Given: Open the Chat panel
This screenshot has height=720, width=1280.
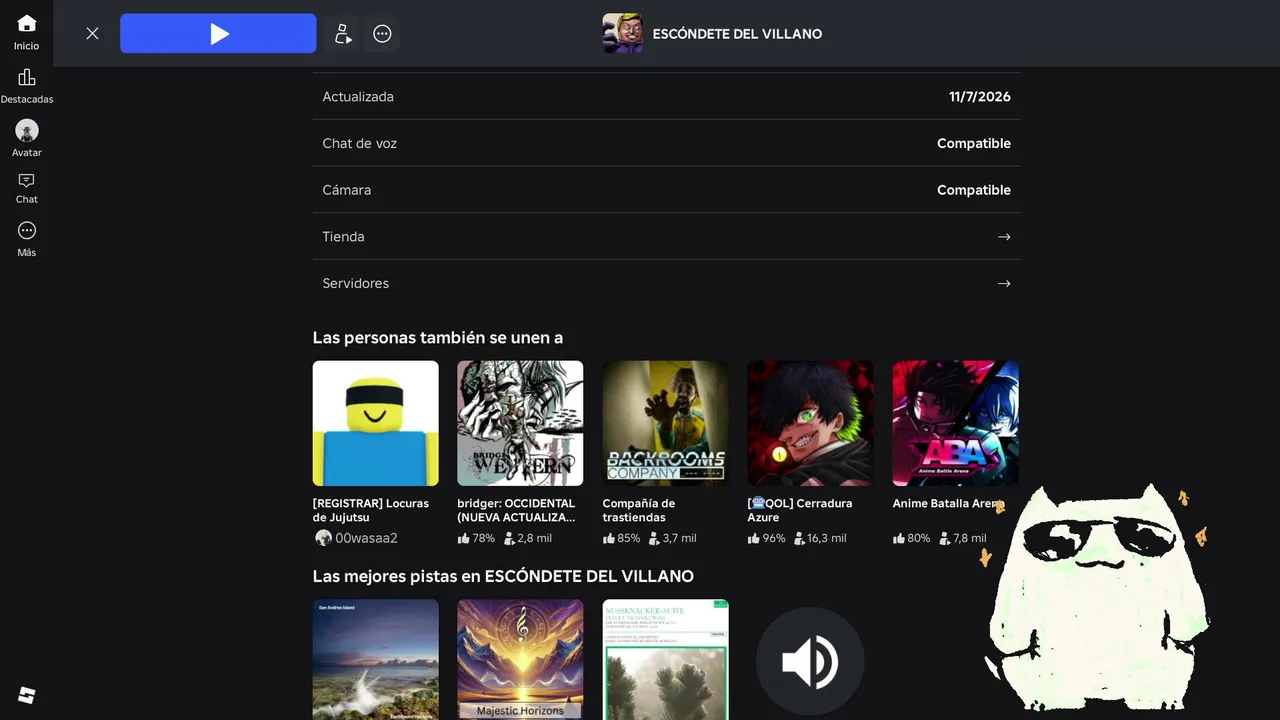Looking at the screenshot, I should [26, 188].
